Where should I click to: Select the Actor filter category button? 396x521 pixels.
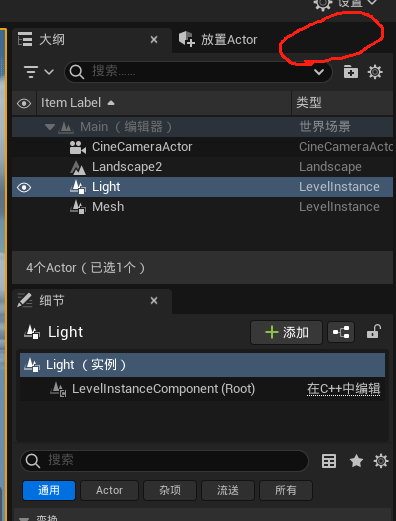tap(109, 490)
